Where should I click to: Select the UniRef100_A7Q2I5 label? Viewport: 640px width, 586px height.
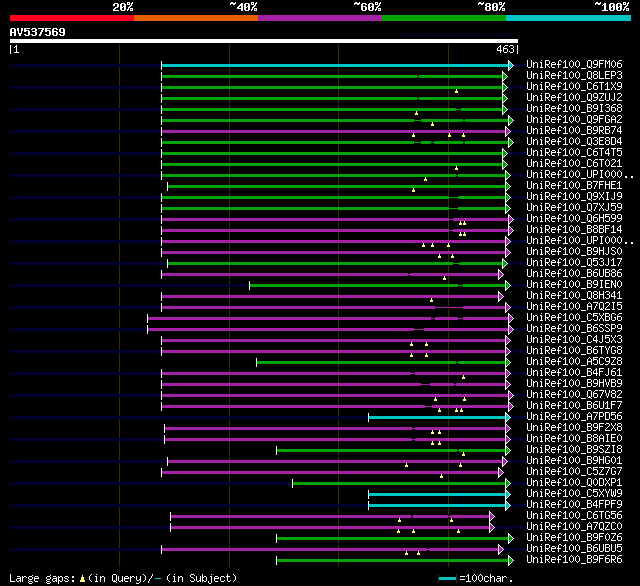point(574,307)
